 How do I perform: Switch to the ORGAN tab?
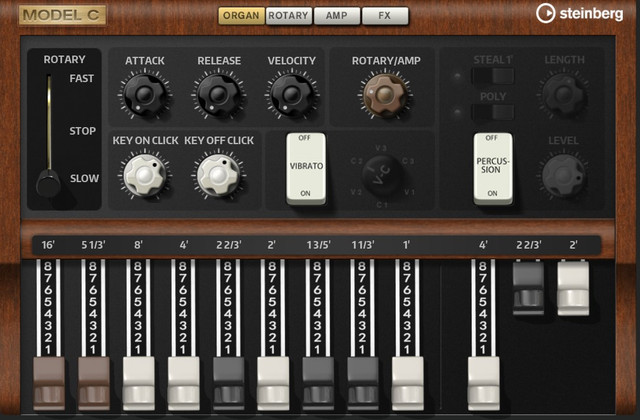(241, 16)
